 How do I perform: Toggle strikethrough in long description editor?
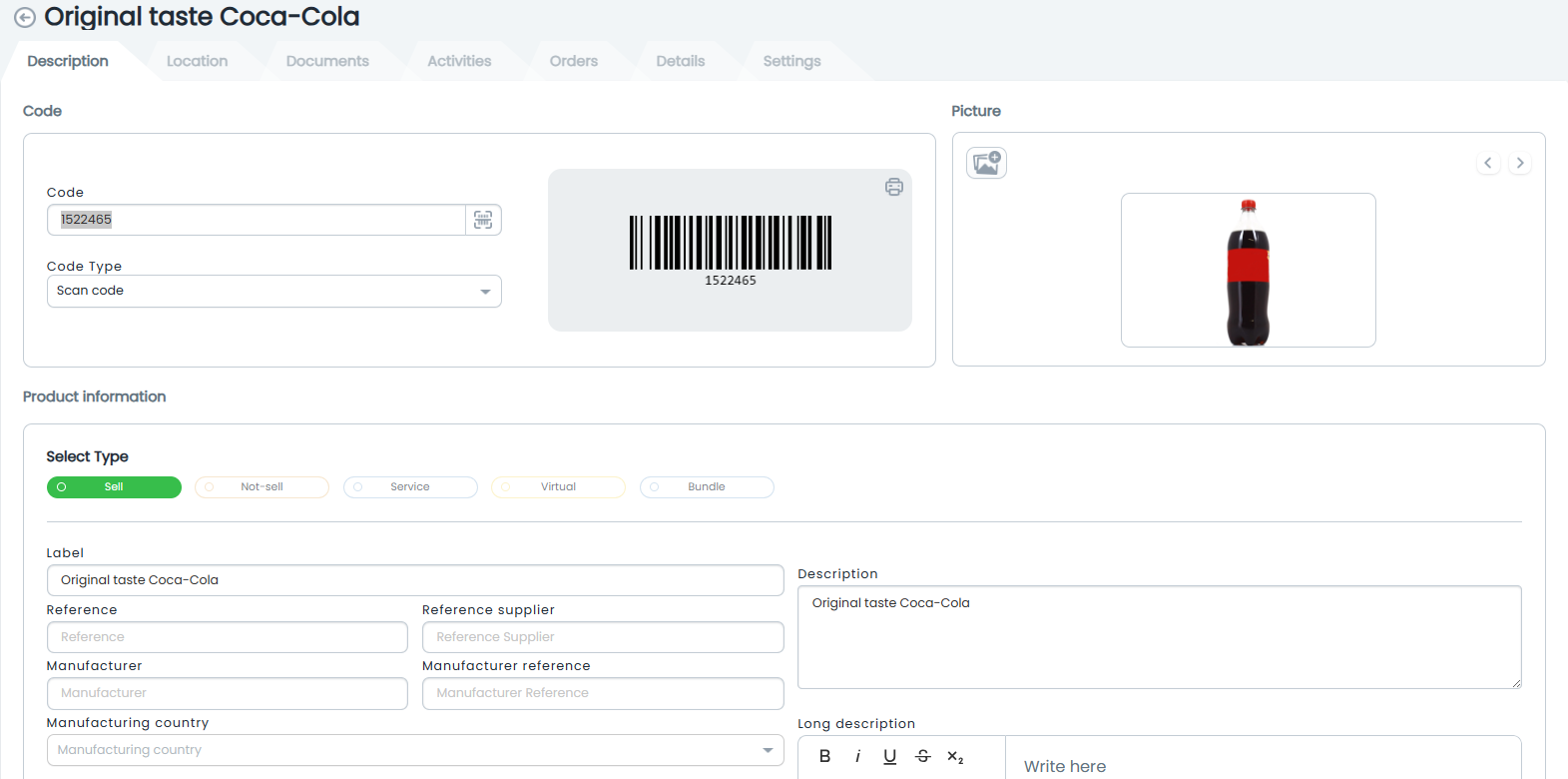pos(923,756)
